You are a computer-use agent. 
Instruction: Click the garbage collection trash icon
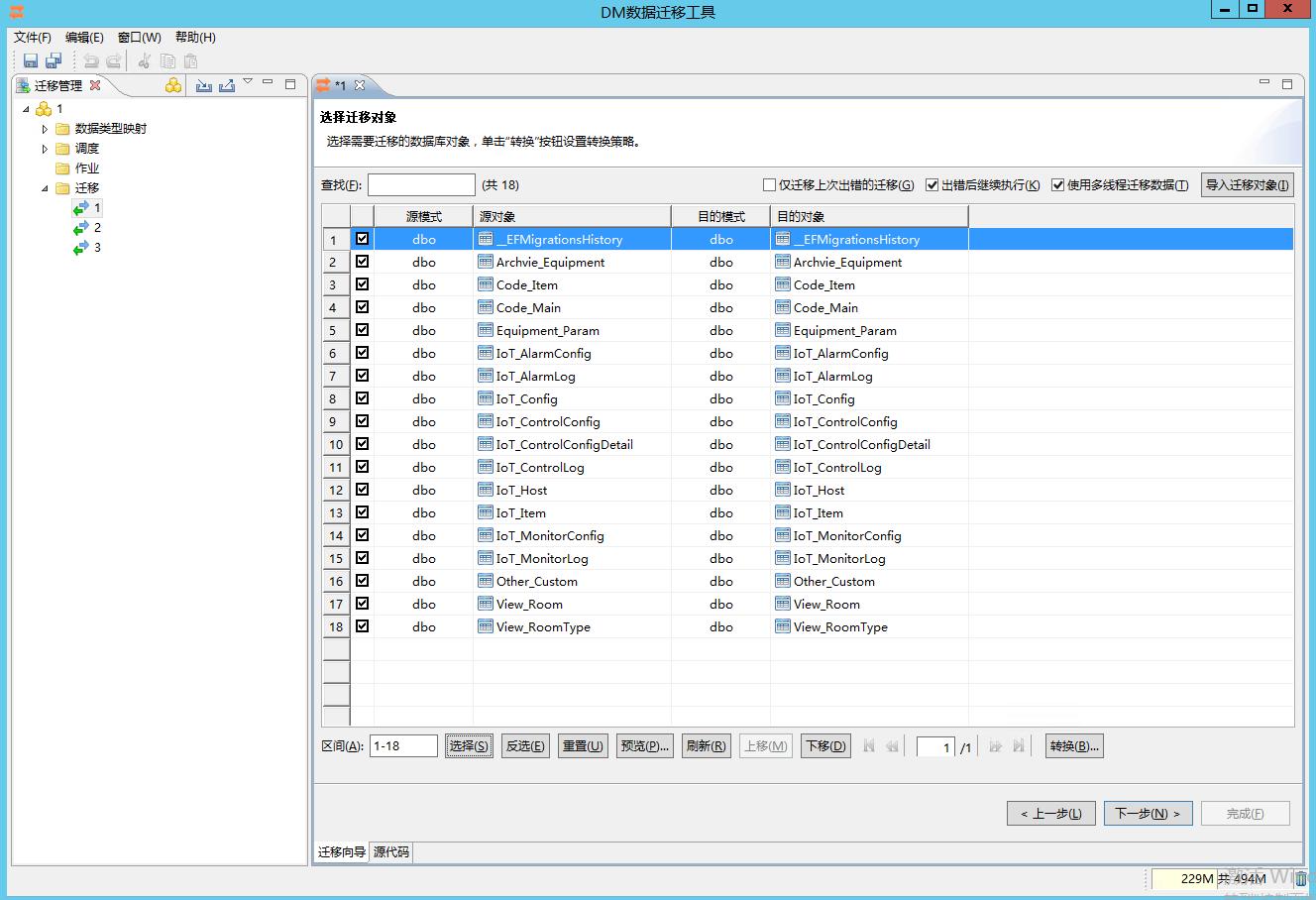pyautogui.click(x=1301, y=878)
